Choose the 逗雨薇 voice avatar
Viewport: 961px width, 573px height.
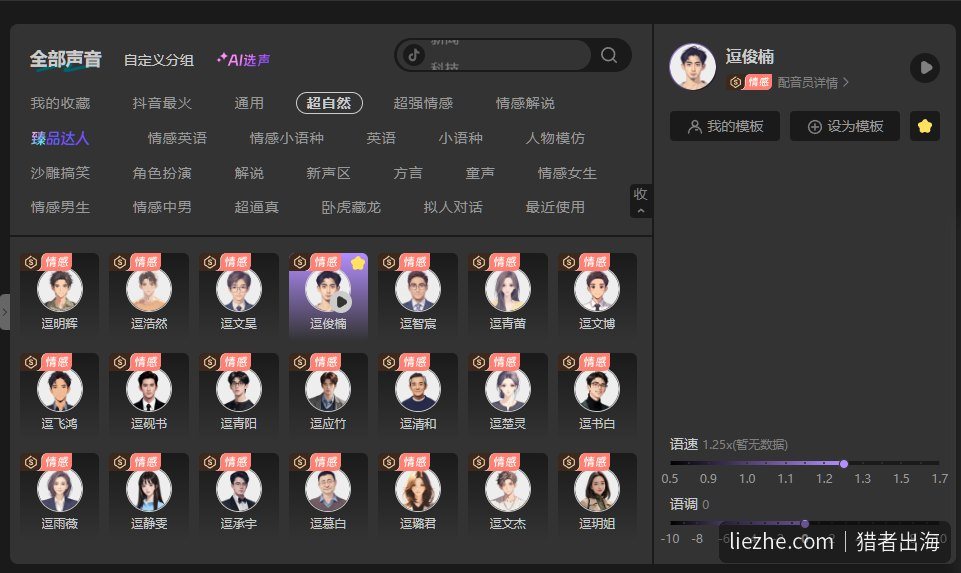pos(59,489)
